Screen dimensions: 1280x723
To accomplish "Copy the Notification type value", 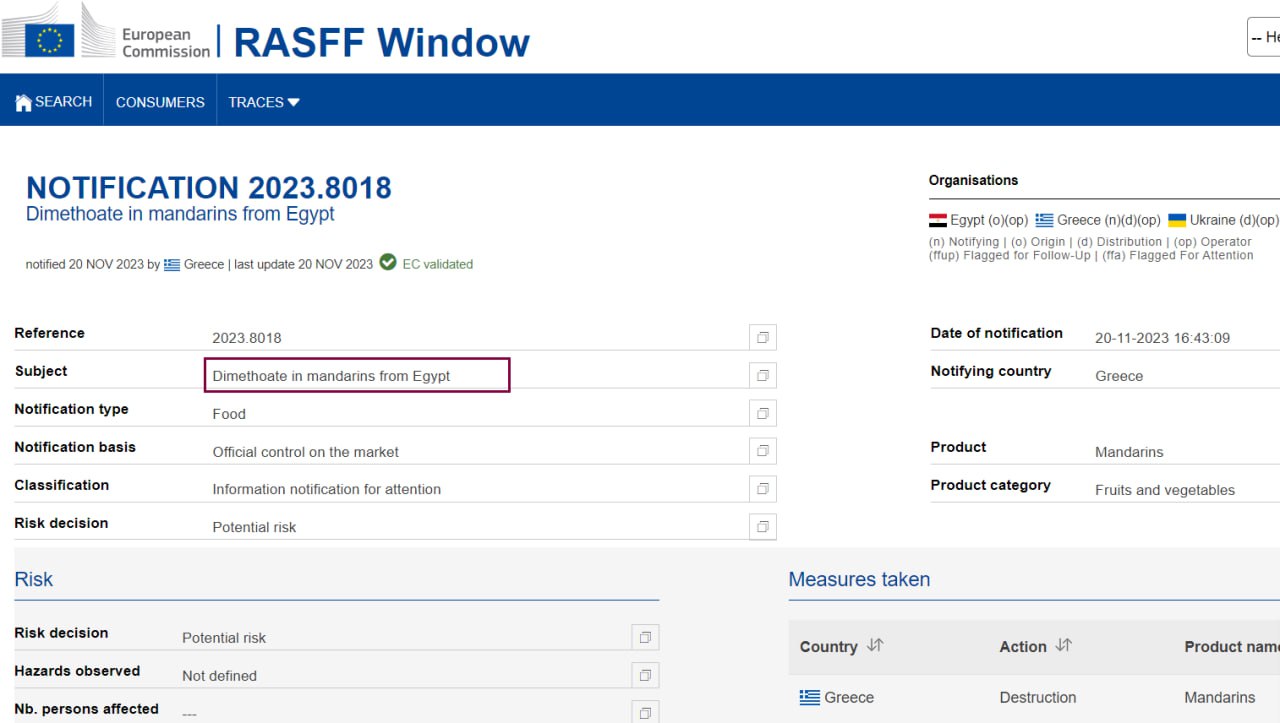I will 762,414.
